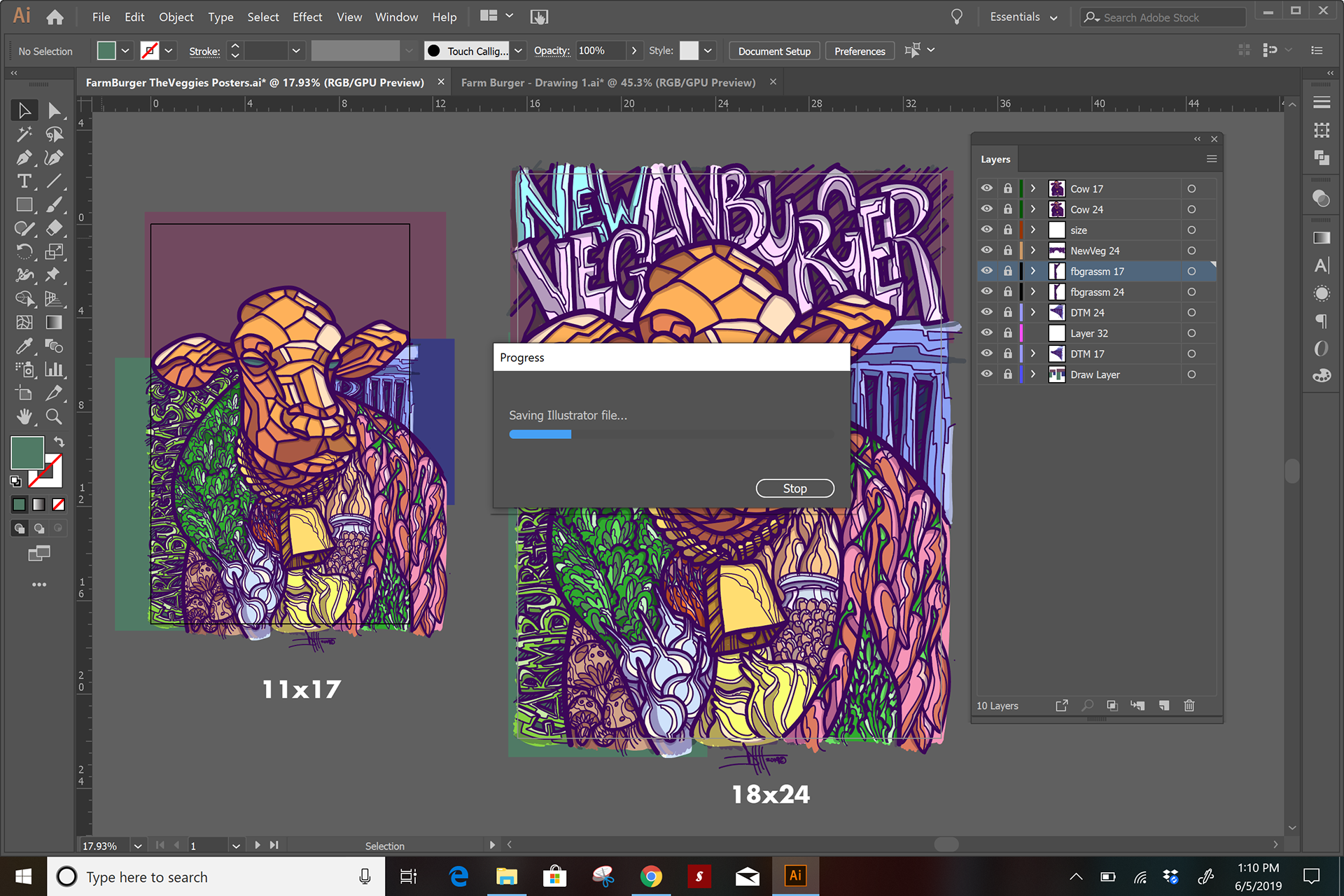Open the Effect menu

click(307, 17)
